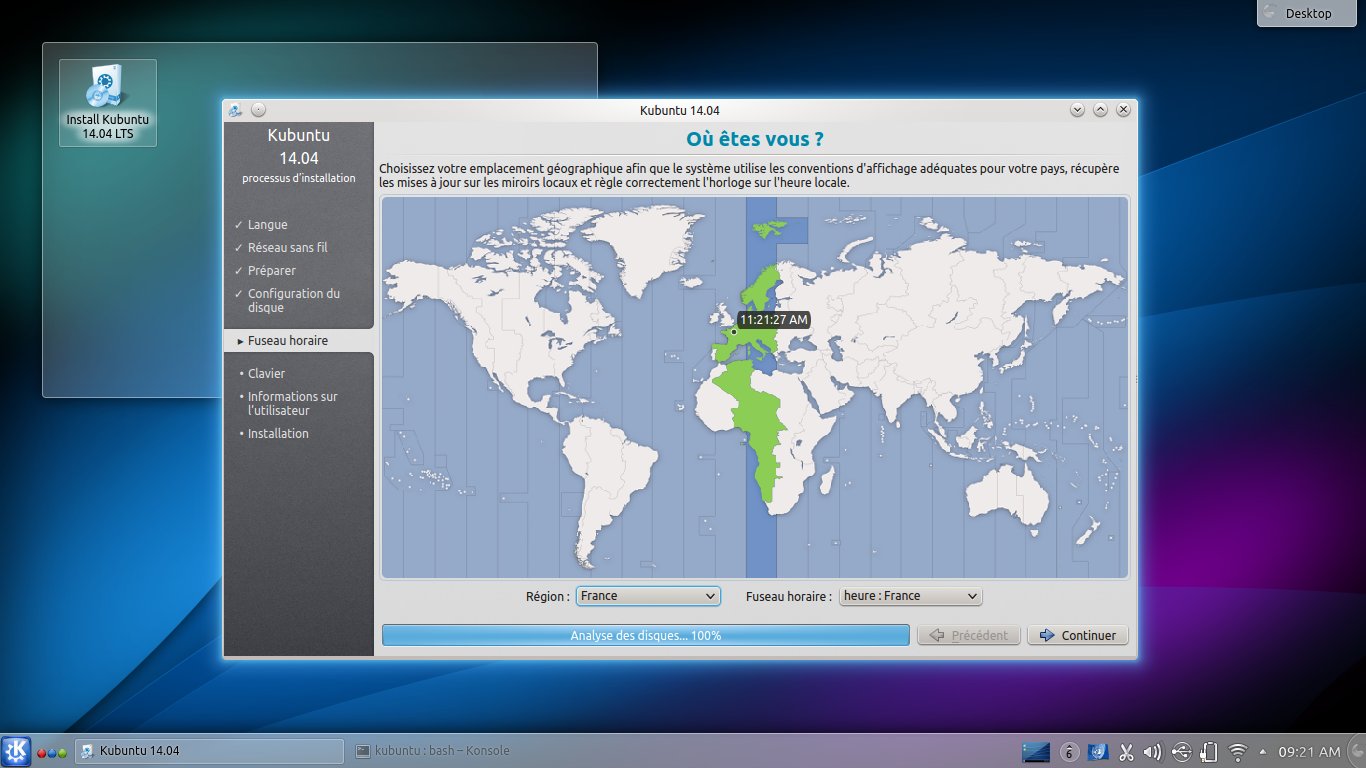The height and width of the screenshot is (768, 1366).
Task: Open the USB device notifier icon
Action: (x=1181, y=751)
